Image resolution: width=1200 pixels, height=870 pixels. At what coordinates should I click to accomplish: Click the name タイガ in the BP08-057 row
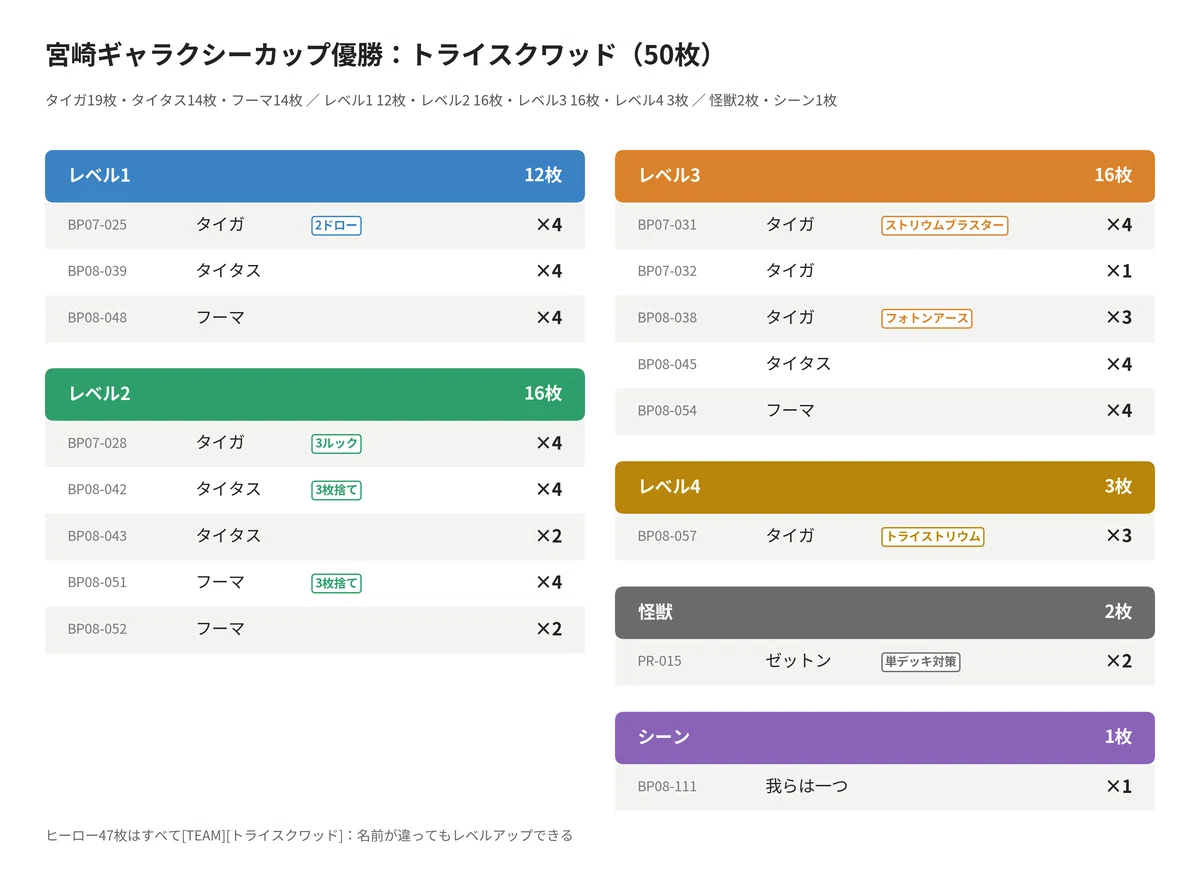click(790, 536)
